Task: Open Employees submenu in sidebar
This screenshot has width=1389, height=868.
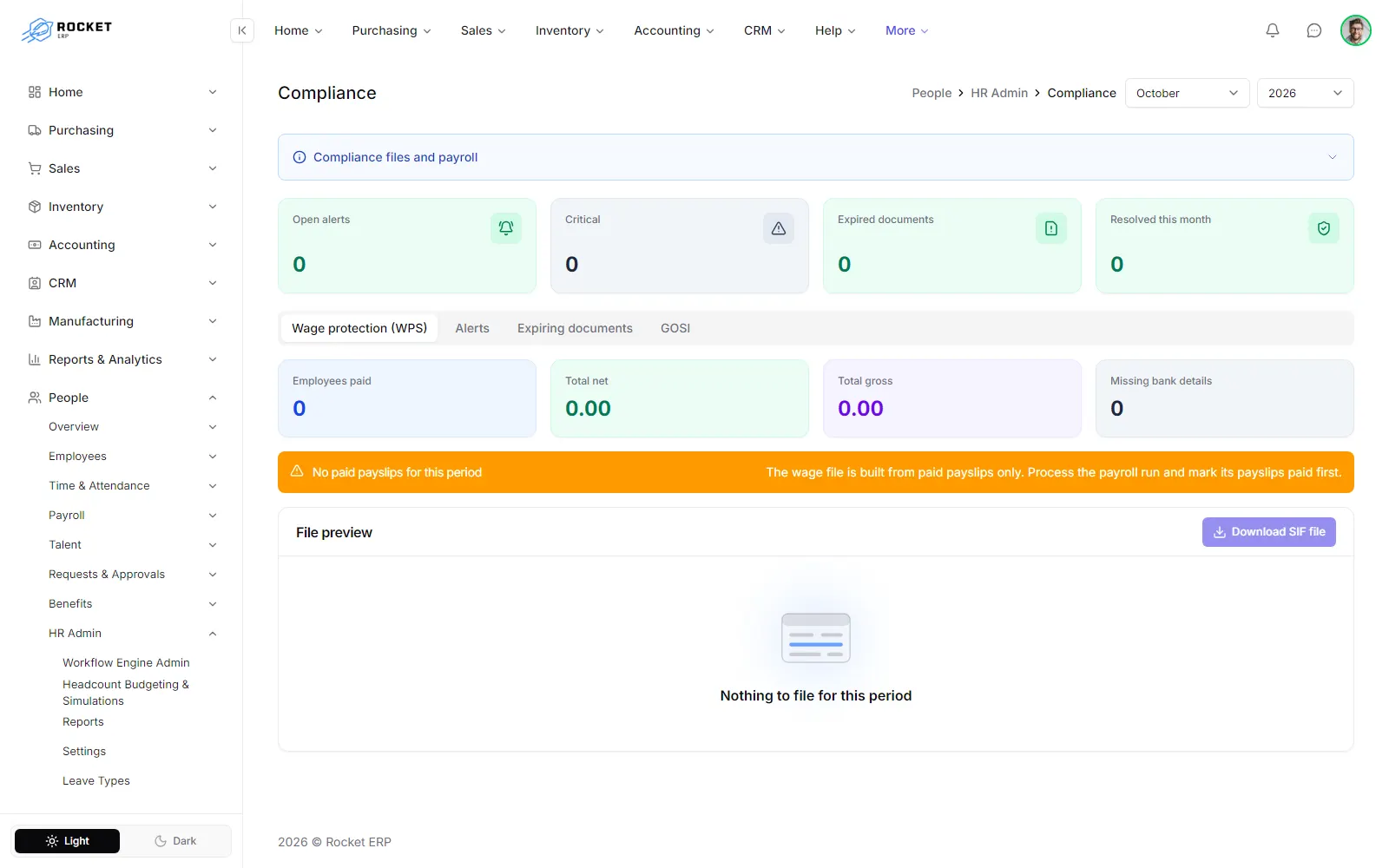Action: pyautogui.click(x=132, y=457)
